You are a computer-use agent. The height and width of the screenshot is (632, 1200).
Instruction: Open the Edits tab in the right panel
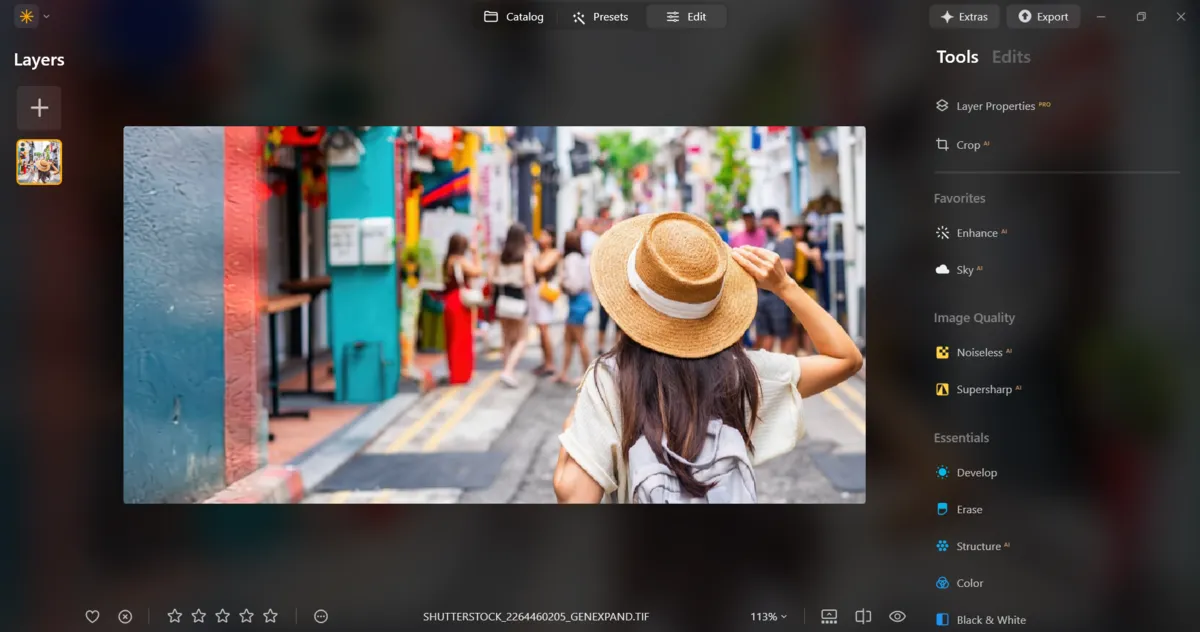[1010, 57]
